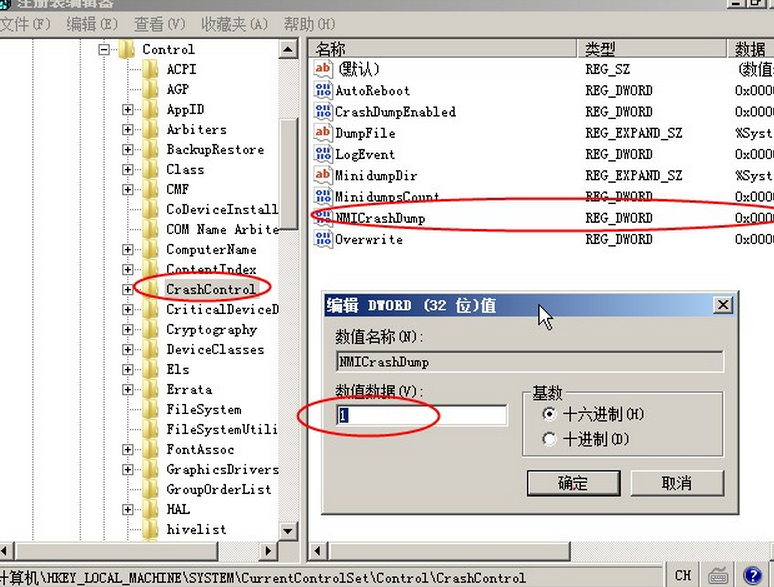Click the 数值数据 value input field
Viewport: 774px width, 587px height.
coord(421,415)
